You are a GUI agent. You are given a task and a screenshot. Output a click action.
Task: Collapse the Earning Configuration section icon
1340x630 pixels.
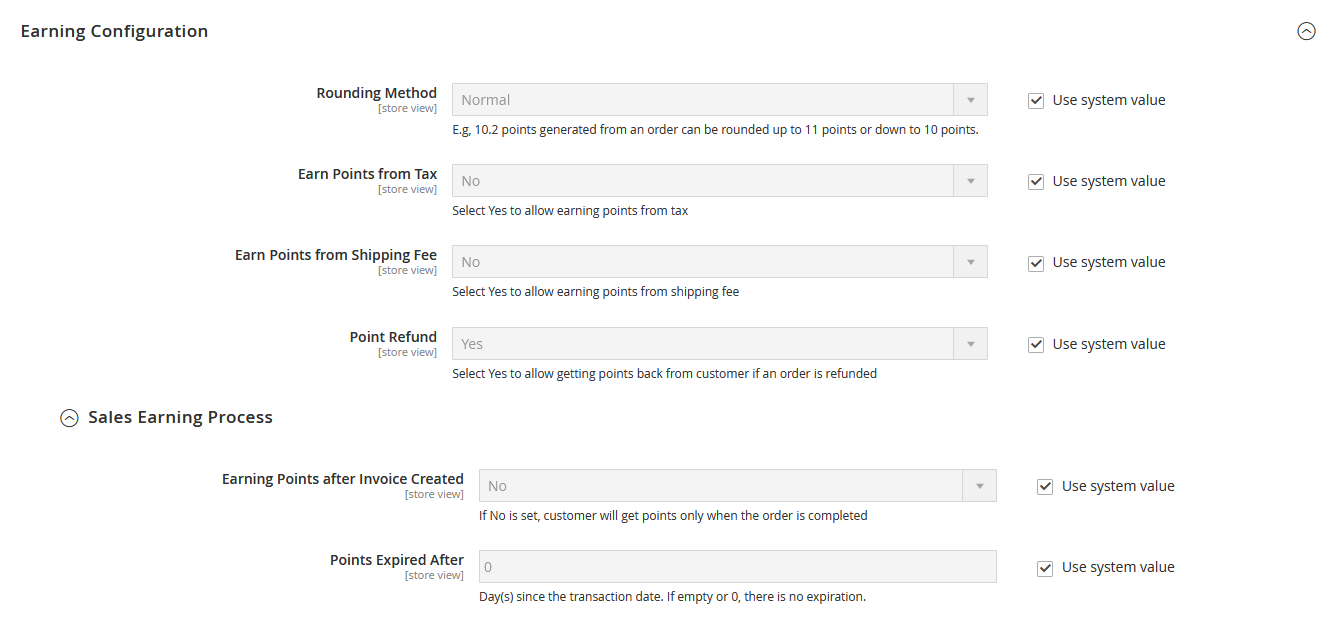[1306, 31]
